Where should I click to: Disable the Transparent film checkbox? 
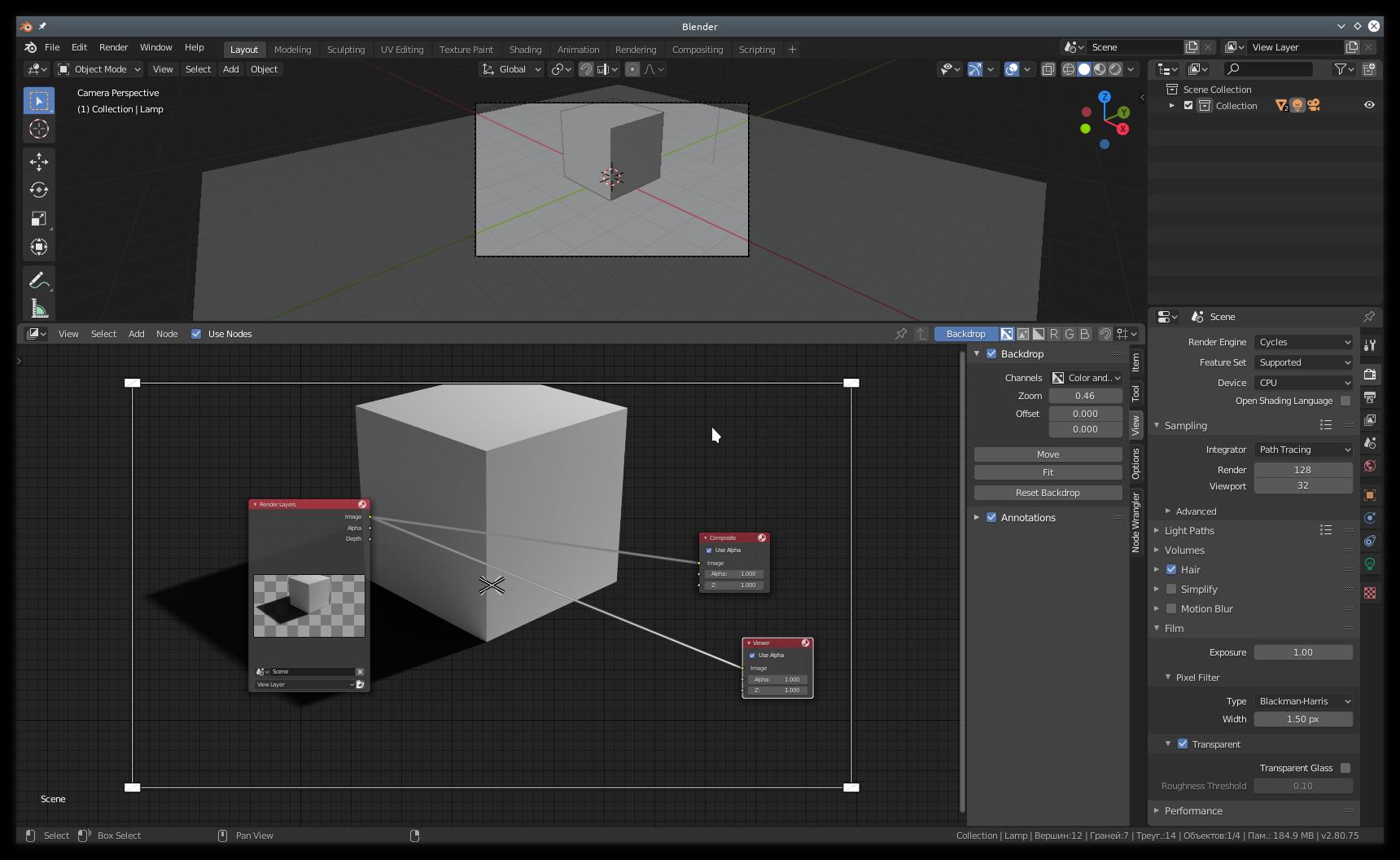pyautogui.click(x=1183, y=744)
